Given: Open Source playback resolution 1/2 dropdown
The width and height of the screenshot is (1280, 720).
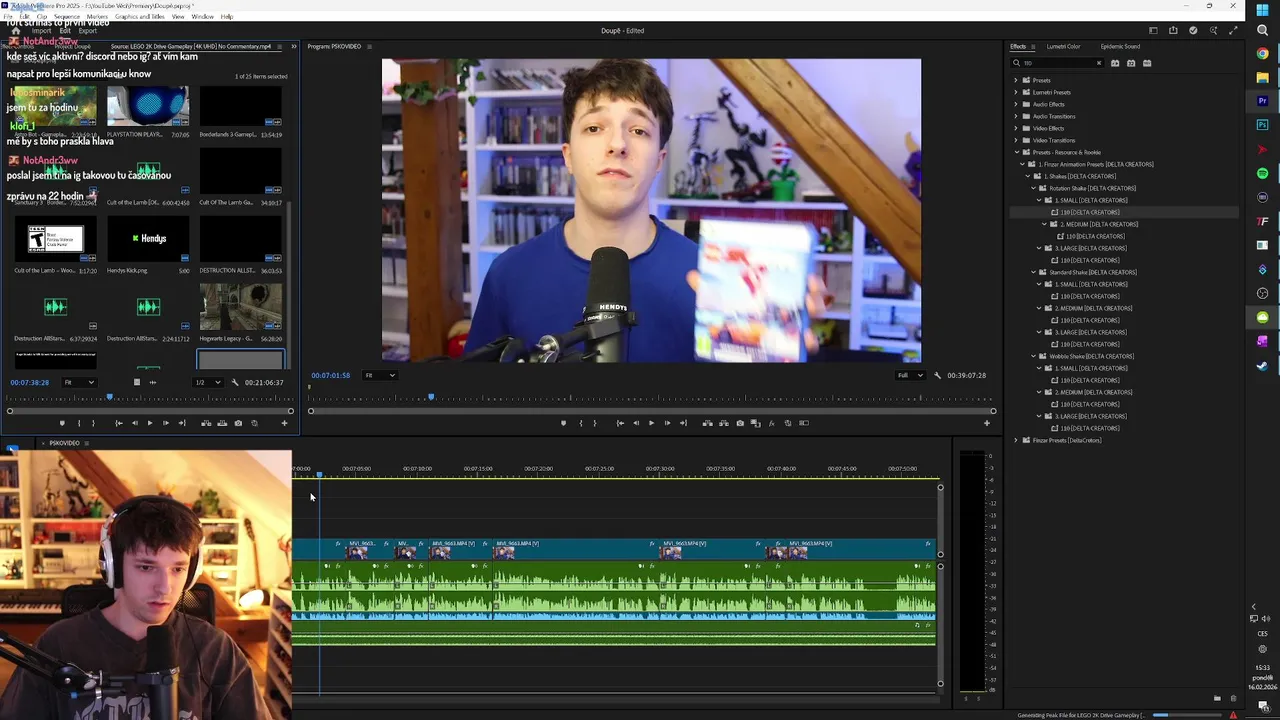Looking at the screenshot, I should 207,382.
